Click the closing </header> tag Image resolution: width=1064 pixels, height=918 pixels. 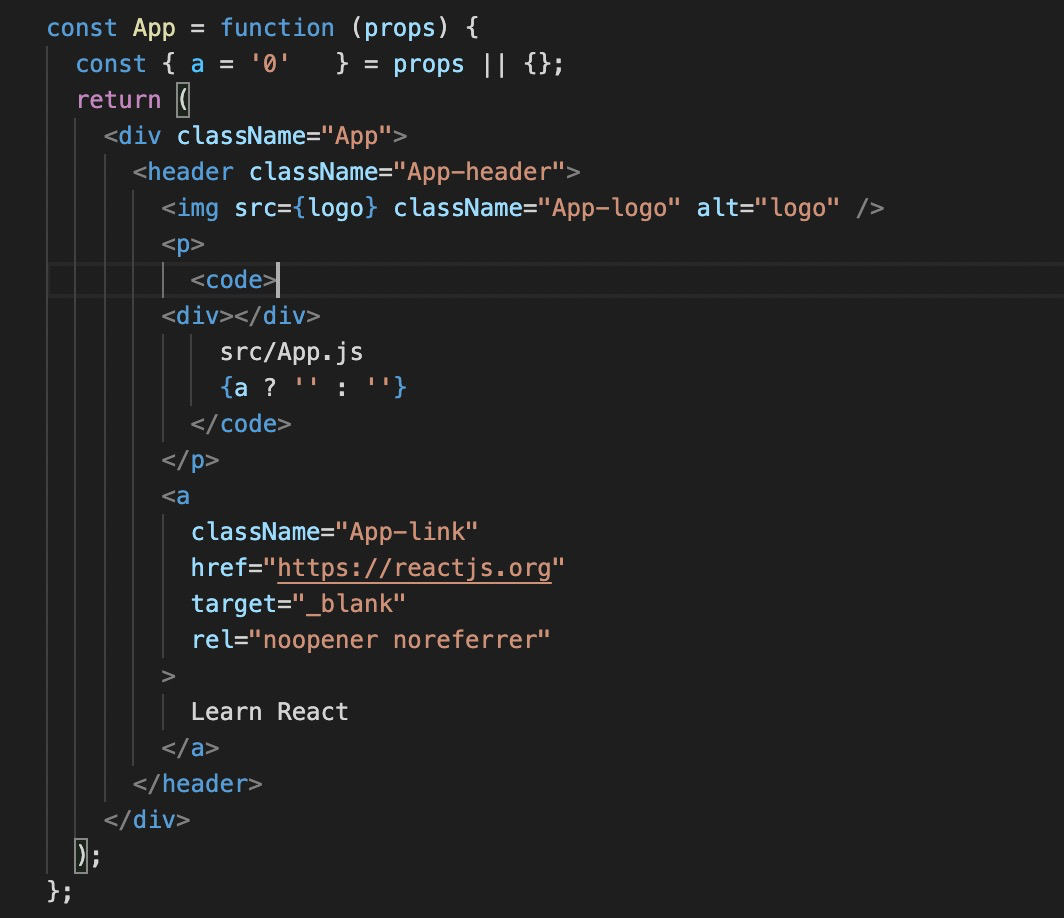coord(197,784)
